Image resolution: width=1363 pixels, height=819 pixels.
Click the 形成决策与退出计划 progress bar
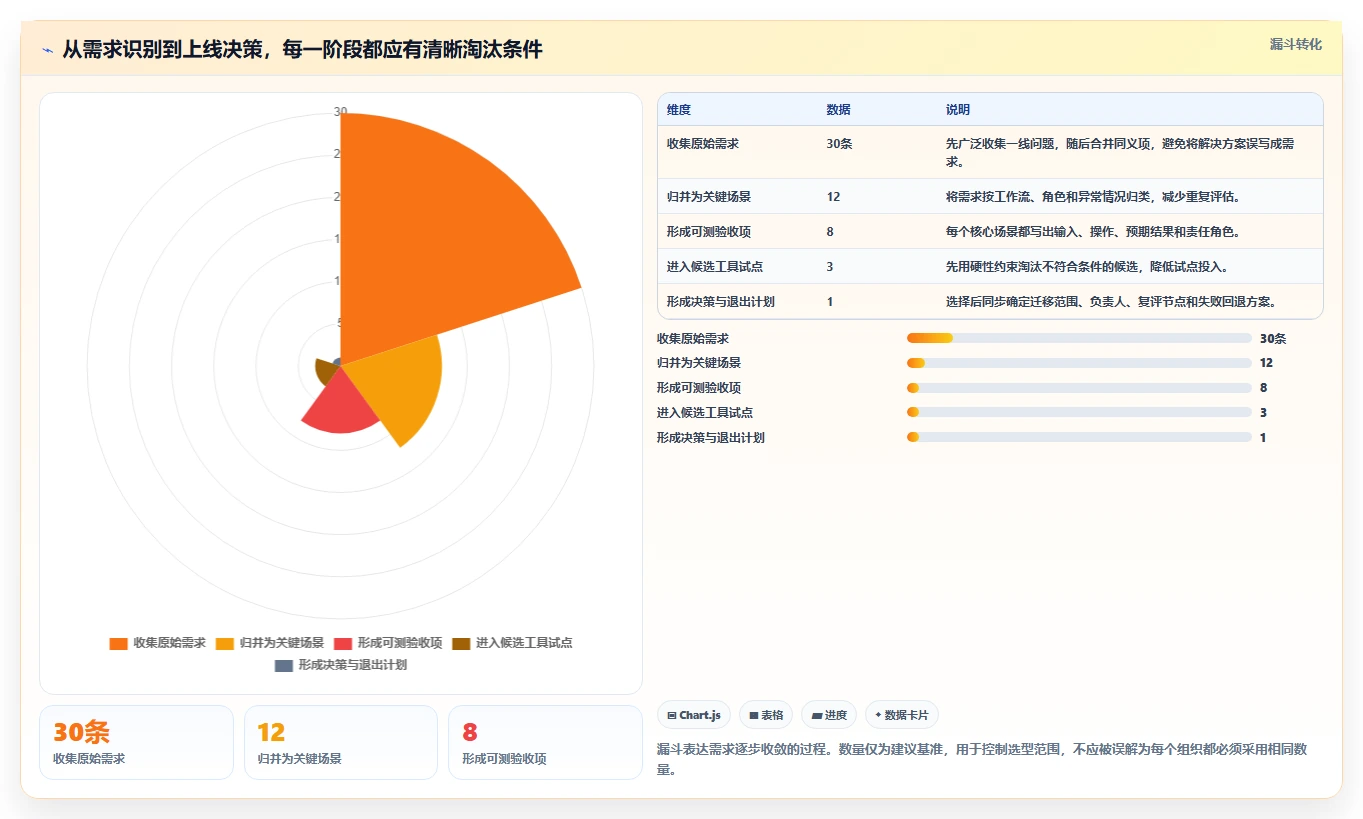1079,437
